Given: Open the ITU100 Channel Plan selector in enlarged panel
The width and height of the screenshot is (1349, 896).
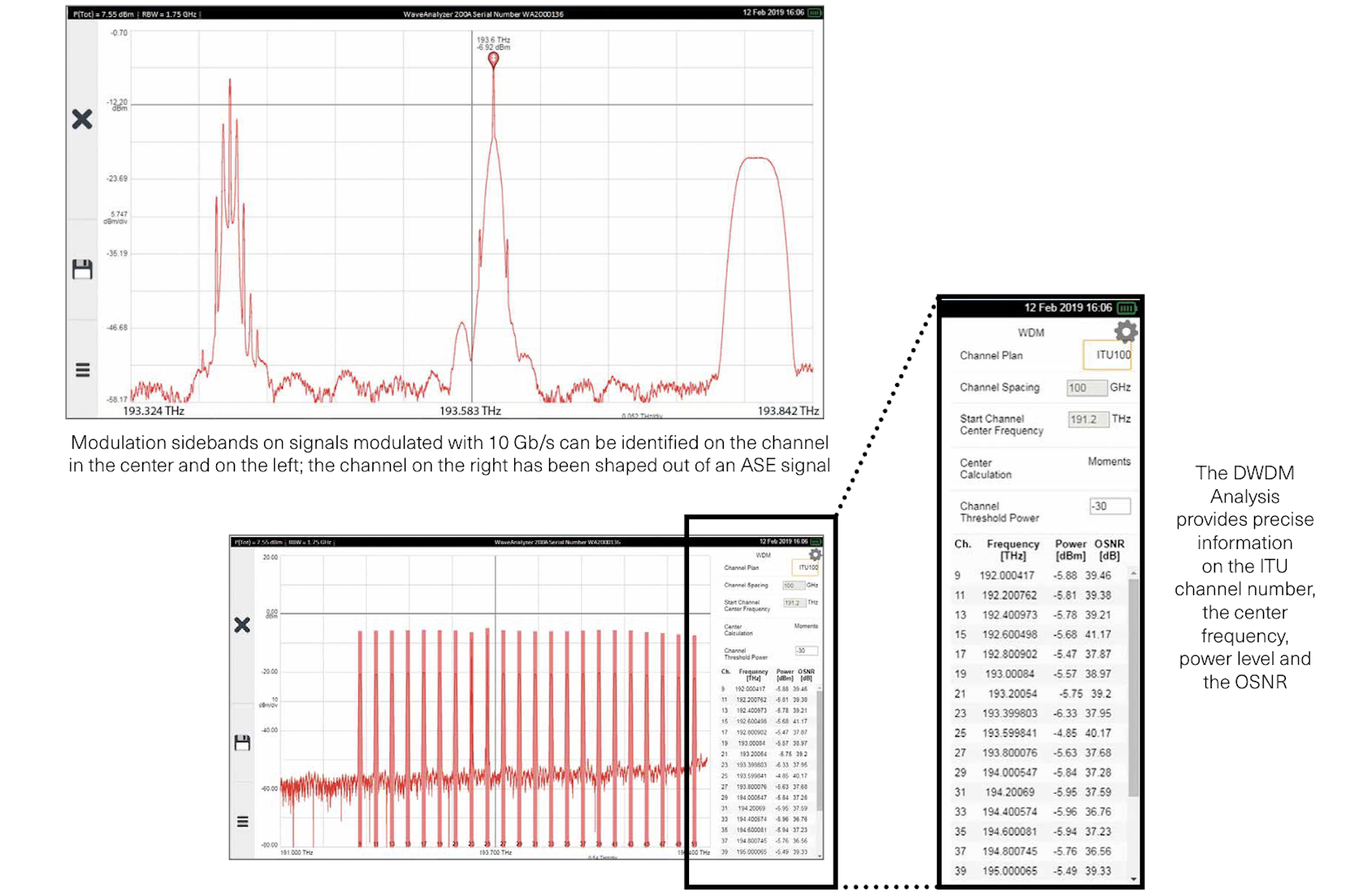Looking at the screenshot, I should tap(1109, 355).
